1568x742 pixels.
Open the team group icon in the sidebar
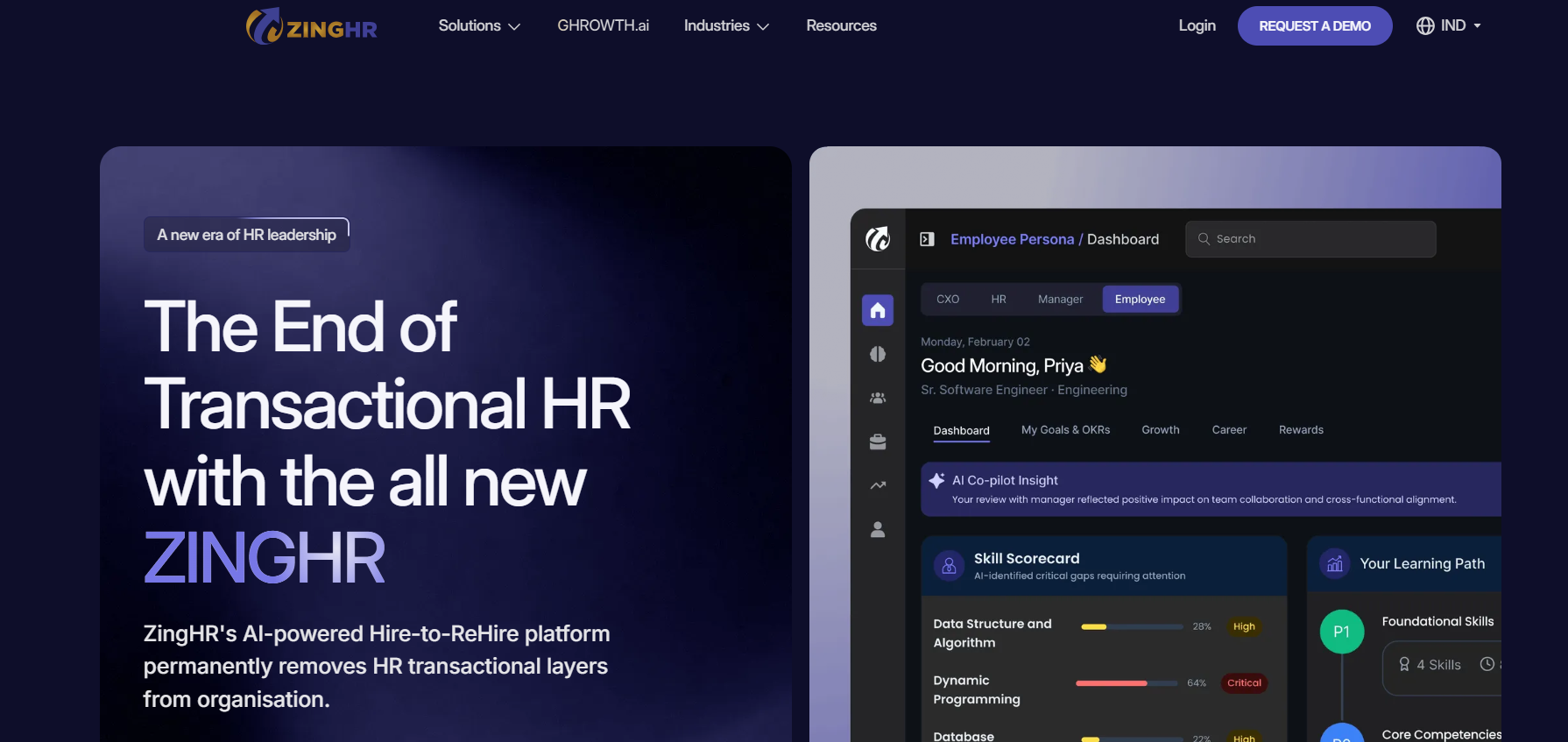878,398
